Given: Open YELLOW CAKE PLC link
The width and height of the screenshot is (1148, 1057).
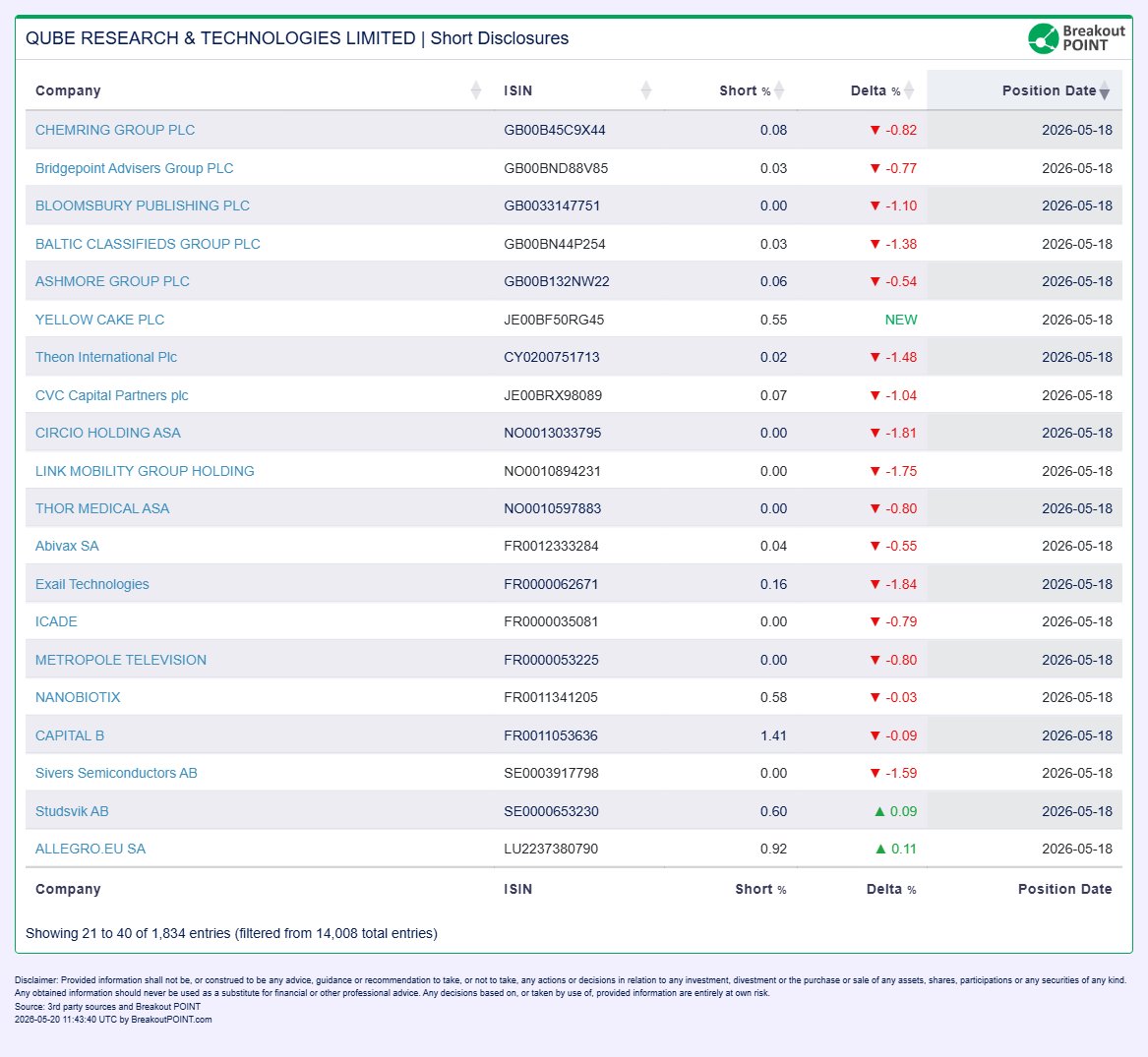Looking at the screenshot, I should click(99, 320).
